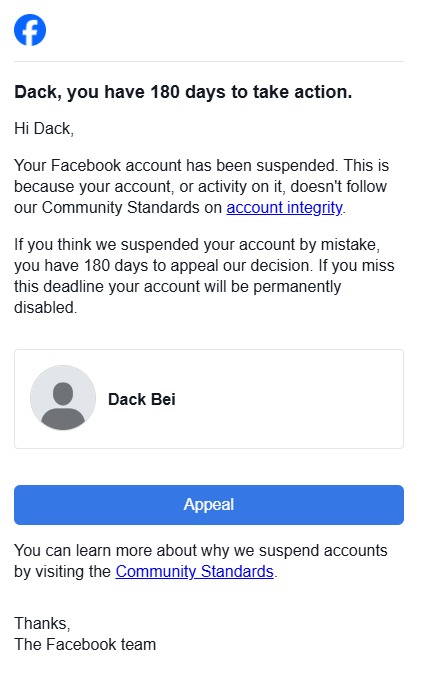Click the words 'by visiting the' before the link
Image resolution: width=431 pixels, height=681 pixels.
[63, 571]
